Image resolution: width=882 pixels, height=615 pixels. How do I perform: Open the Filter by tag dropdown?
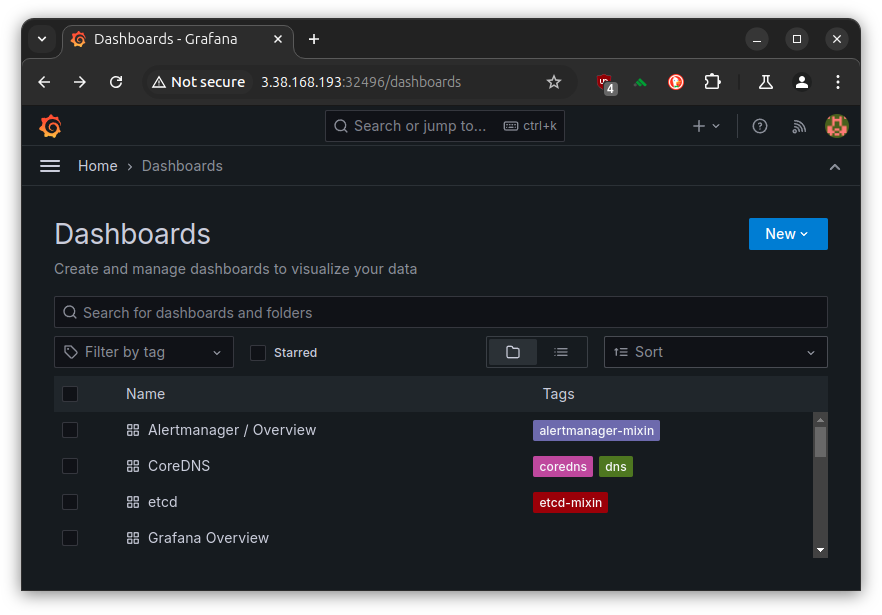143,352
